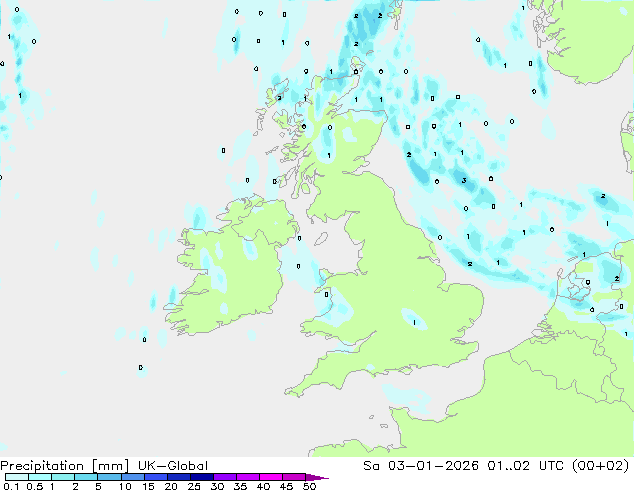
Task: Click the "50" legend scale label
Action: pos(310,486)
